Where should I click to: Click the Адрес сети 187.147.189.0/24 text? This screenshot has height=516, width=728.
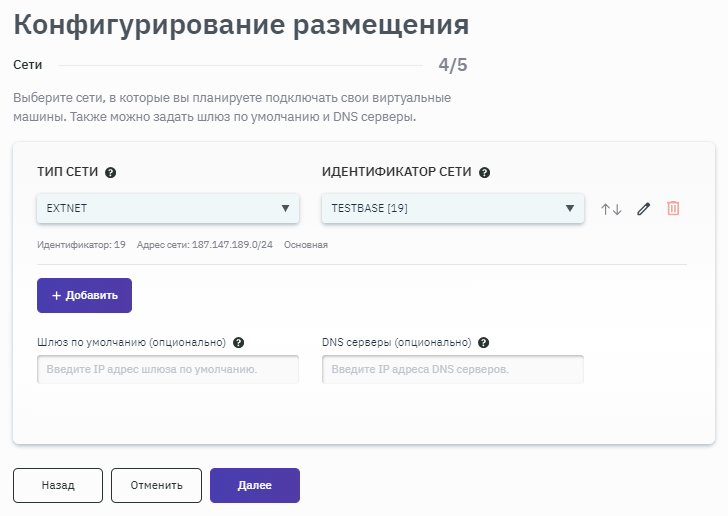tap(206, 244)
